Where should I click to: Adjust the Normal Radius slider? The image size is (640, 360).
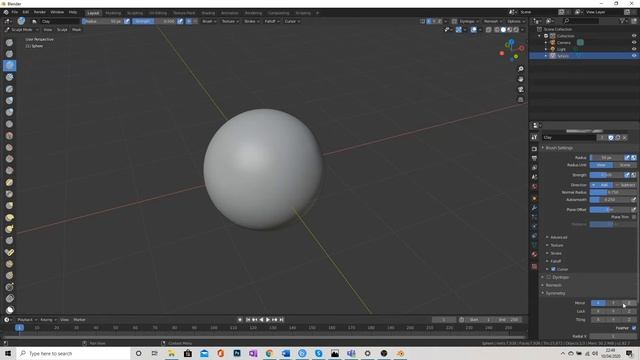click(x=613, y=192)
